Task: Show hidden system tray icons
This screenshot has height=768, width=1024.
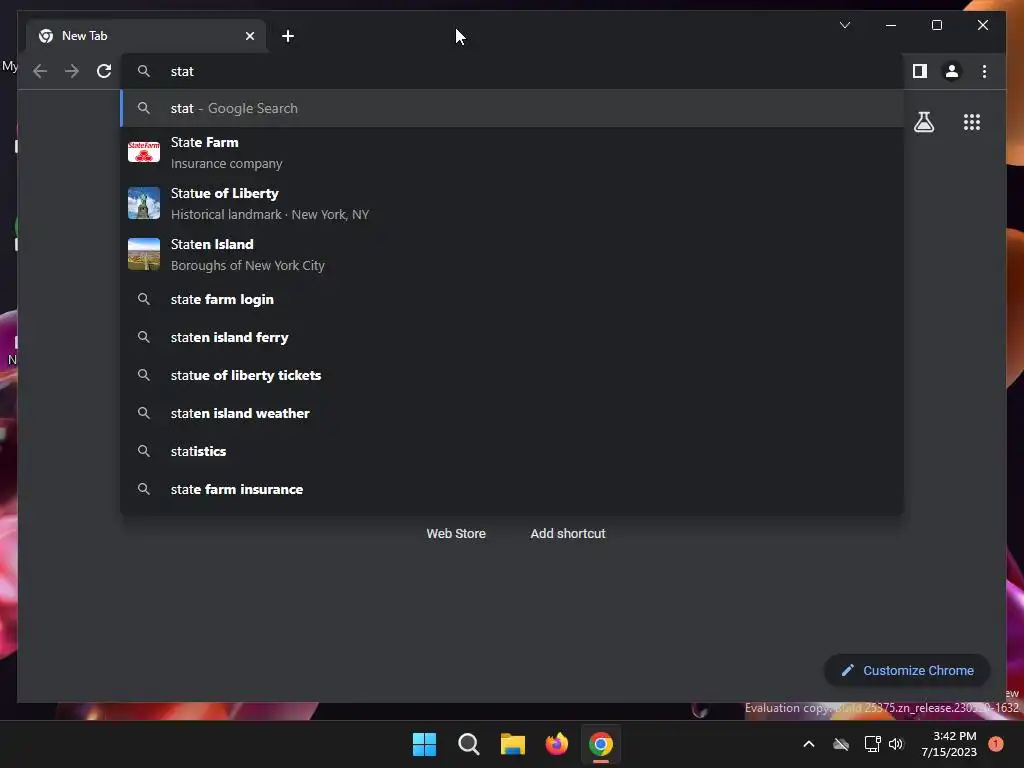Action: (x=808, y=744)
